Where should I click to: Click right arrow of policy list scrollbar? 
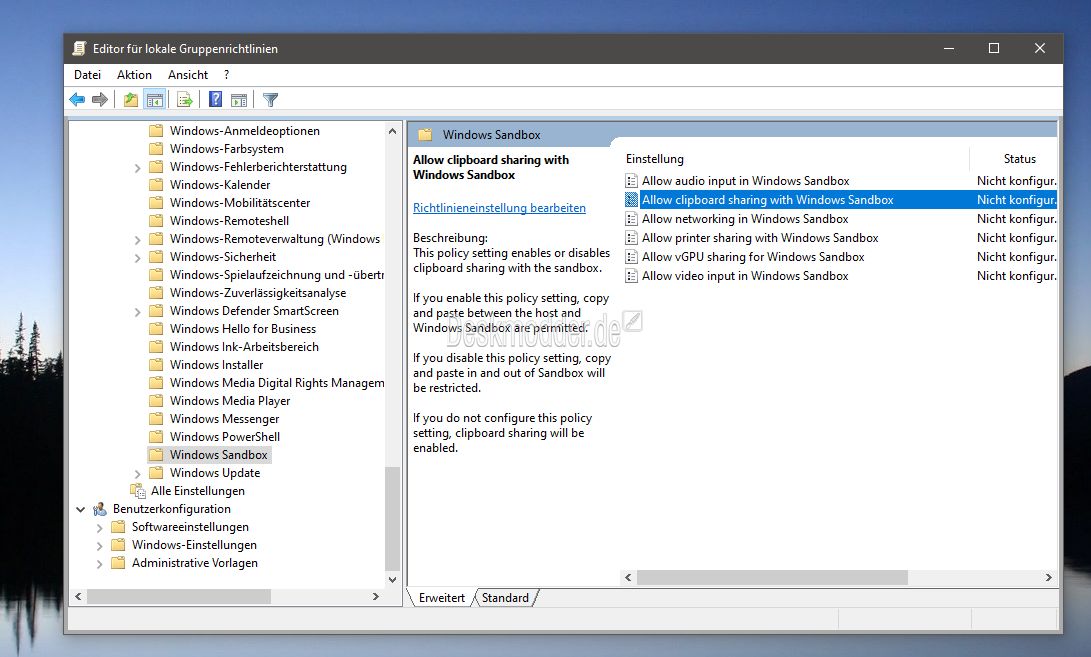1048,578
